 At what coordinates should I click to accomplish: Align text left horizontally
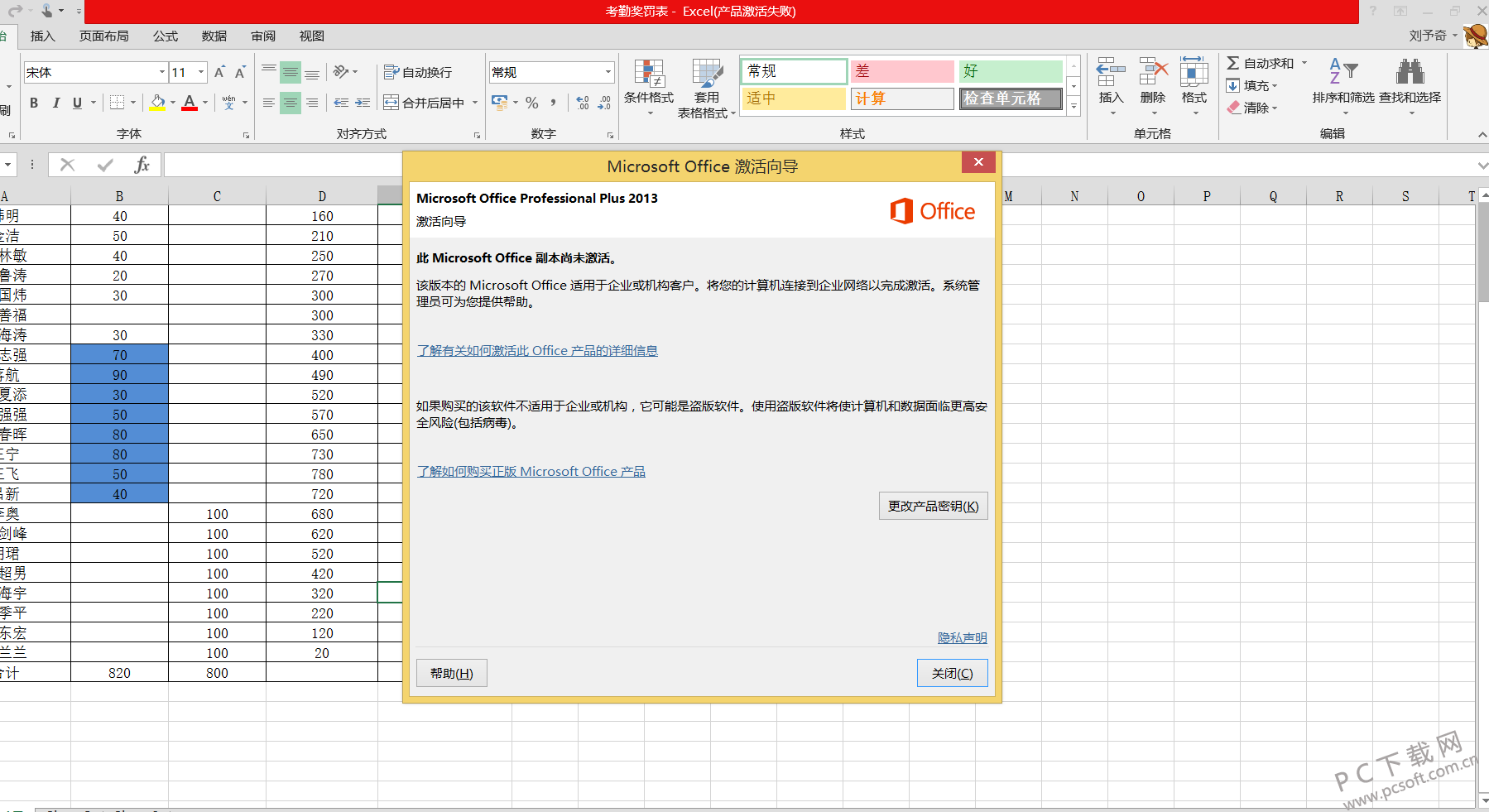pyautogui.click(x=269, y=103)
